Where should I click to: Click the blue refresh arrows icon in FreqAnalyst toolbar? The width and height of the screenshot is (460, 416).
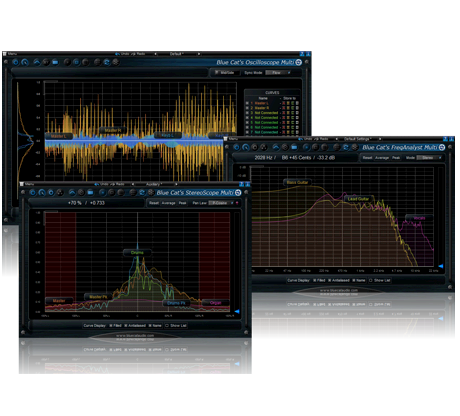click(346, 147)
